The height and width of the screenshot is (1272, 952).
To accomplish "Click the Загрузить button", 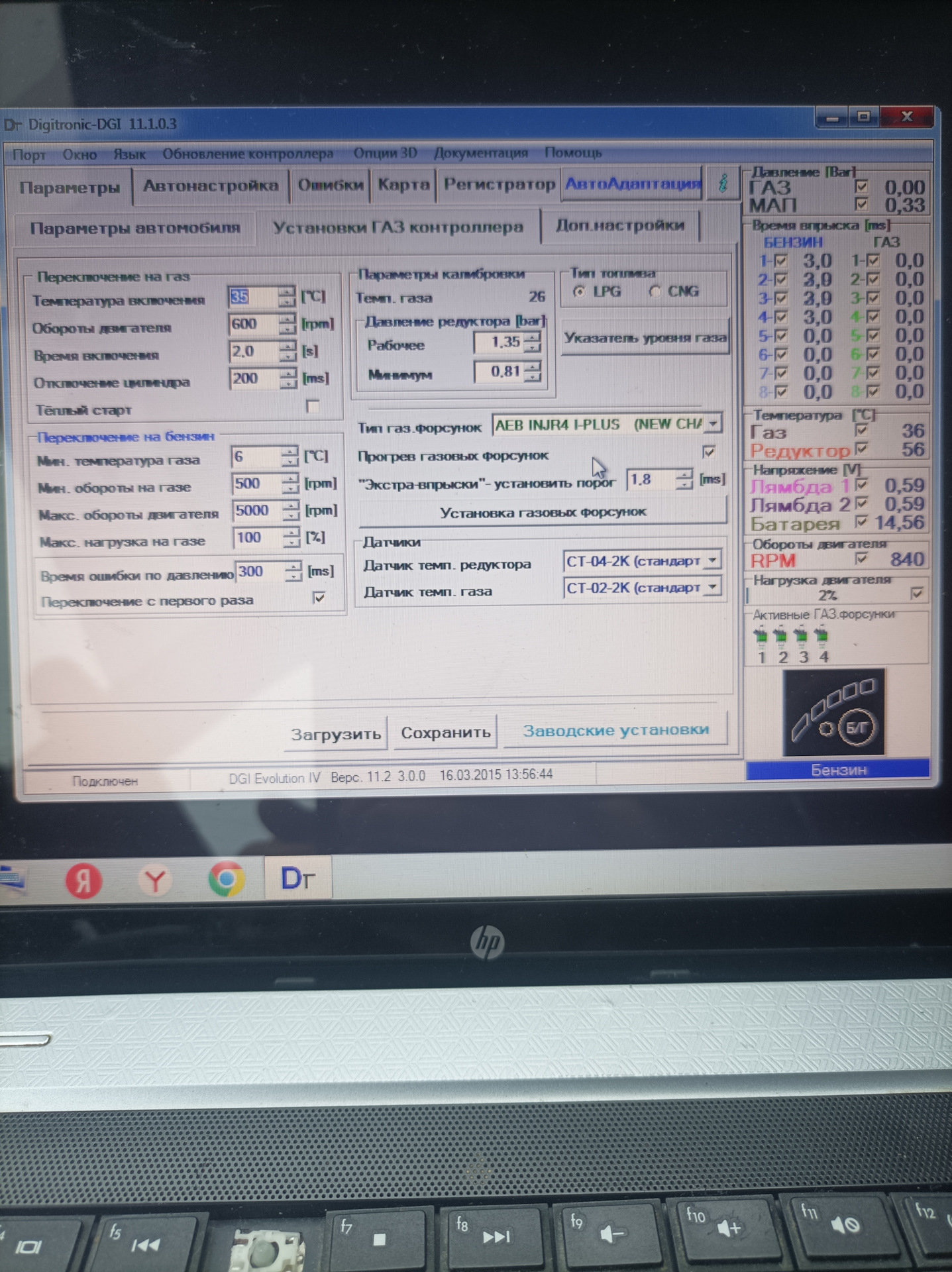I will (x=336, y=734).
